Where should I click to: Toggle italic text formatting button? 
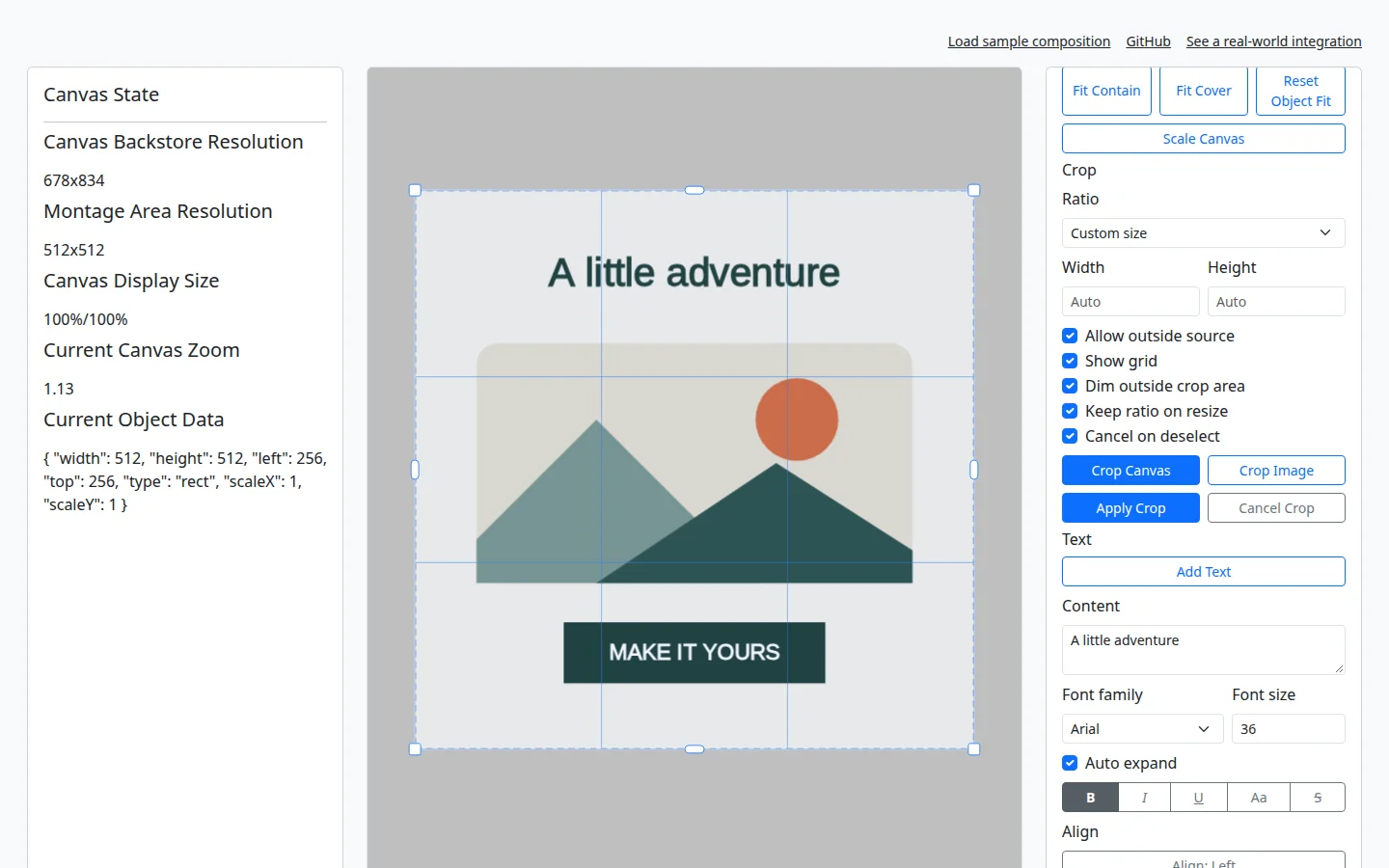pyautogui.click(x=1145, y=798)
